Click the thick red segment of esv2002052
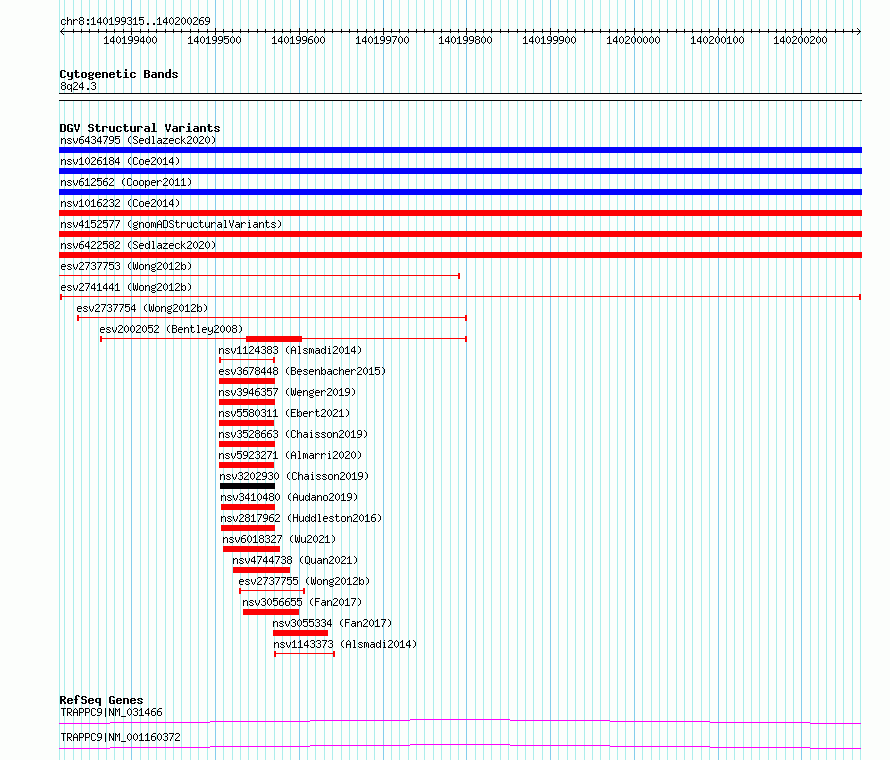This screenshot has height=760, width=890. (274, 339)
